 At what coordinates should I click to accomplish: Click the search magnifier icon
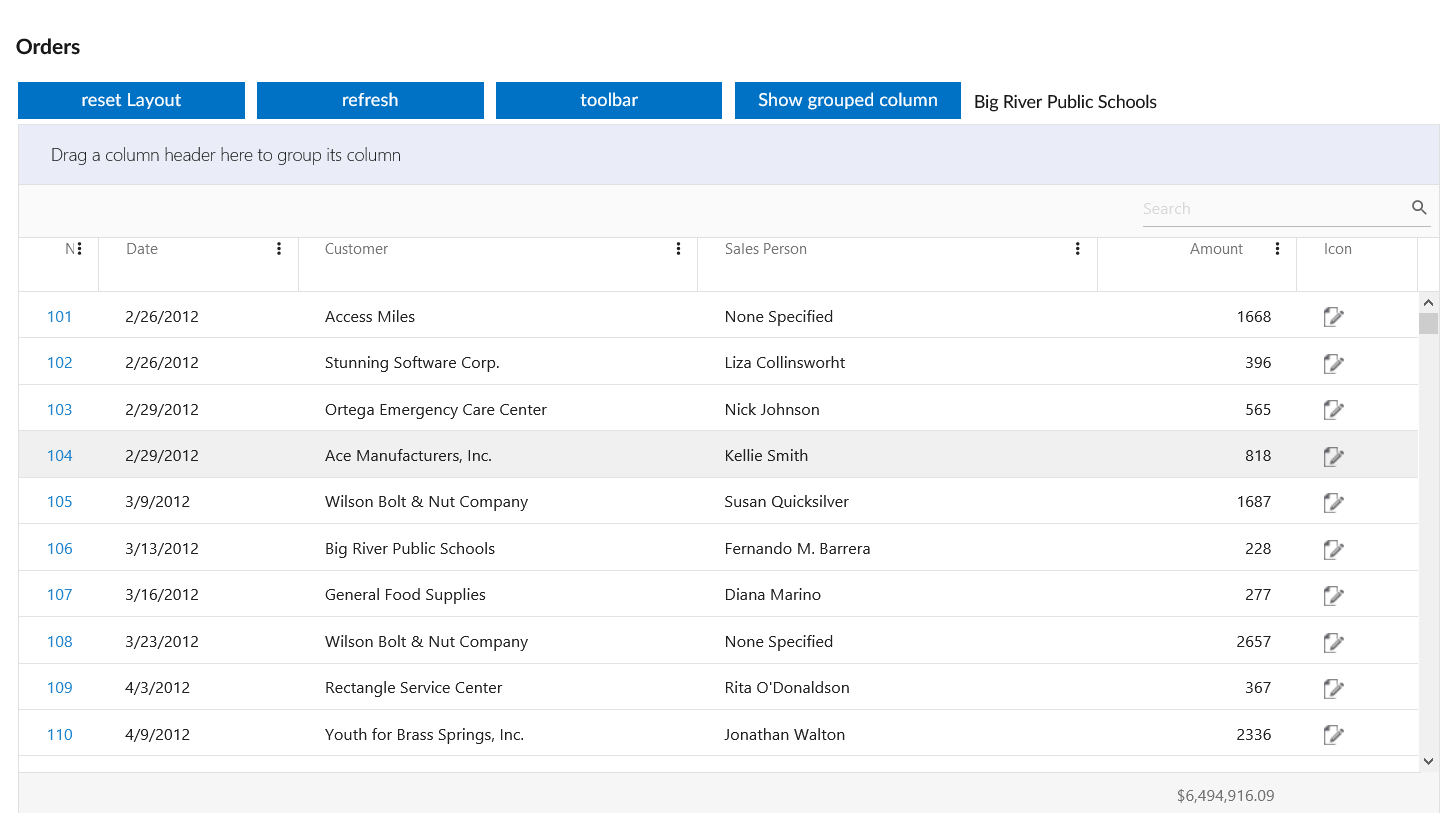(x=1419, y=208)
